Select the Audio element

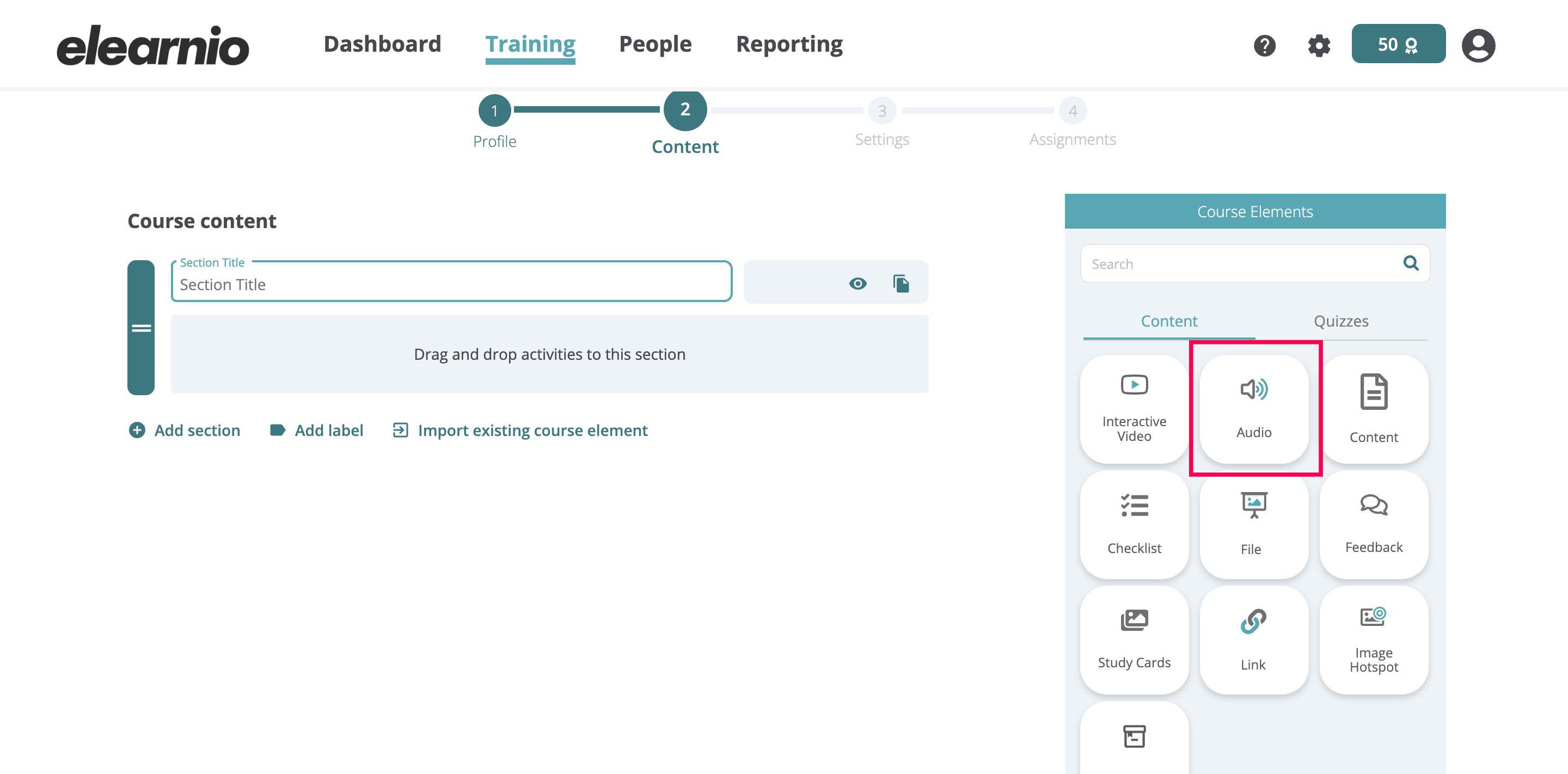1254,409
